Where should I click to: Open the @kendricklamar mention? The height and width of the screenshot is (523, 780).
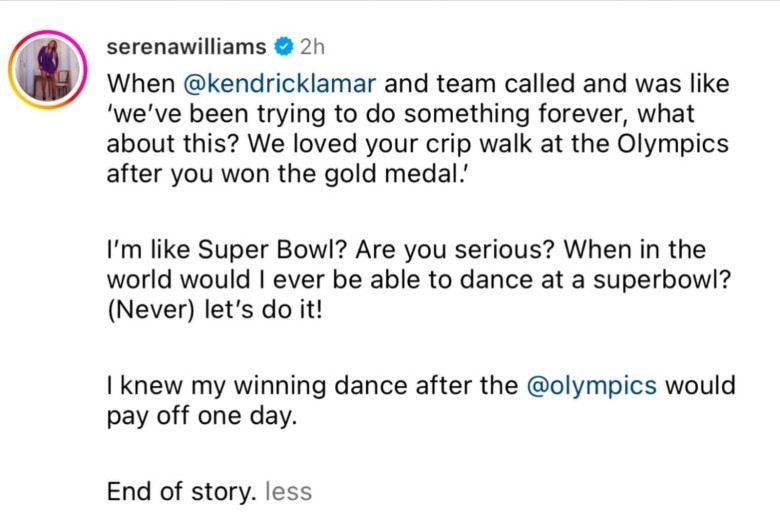pos(280,83)
